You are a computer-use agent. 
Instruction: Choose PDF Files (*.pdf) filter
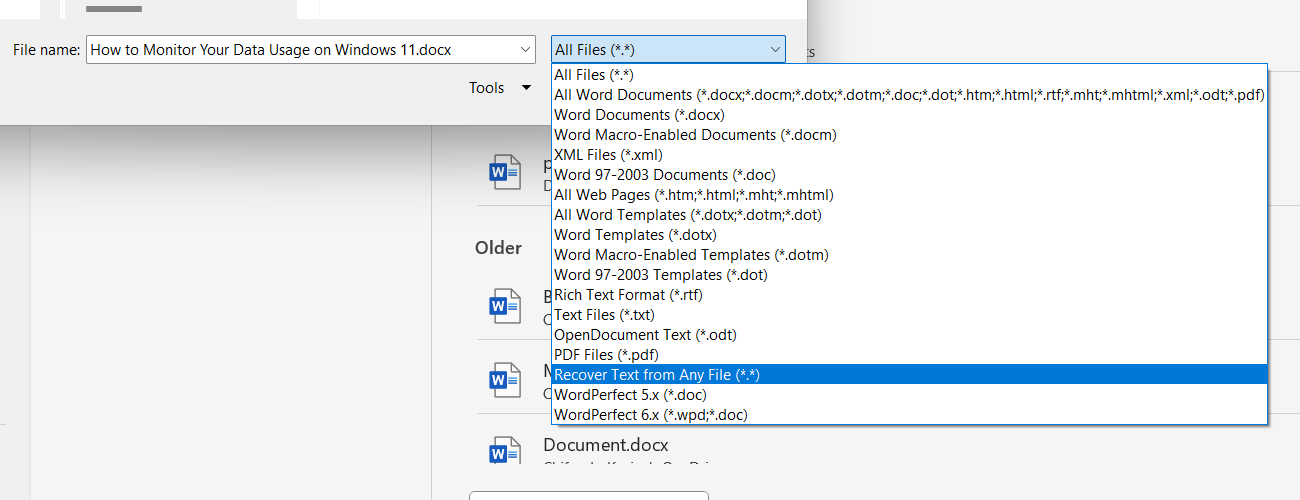(909, 355)
